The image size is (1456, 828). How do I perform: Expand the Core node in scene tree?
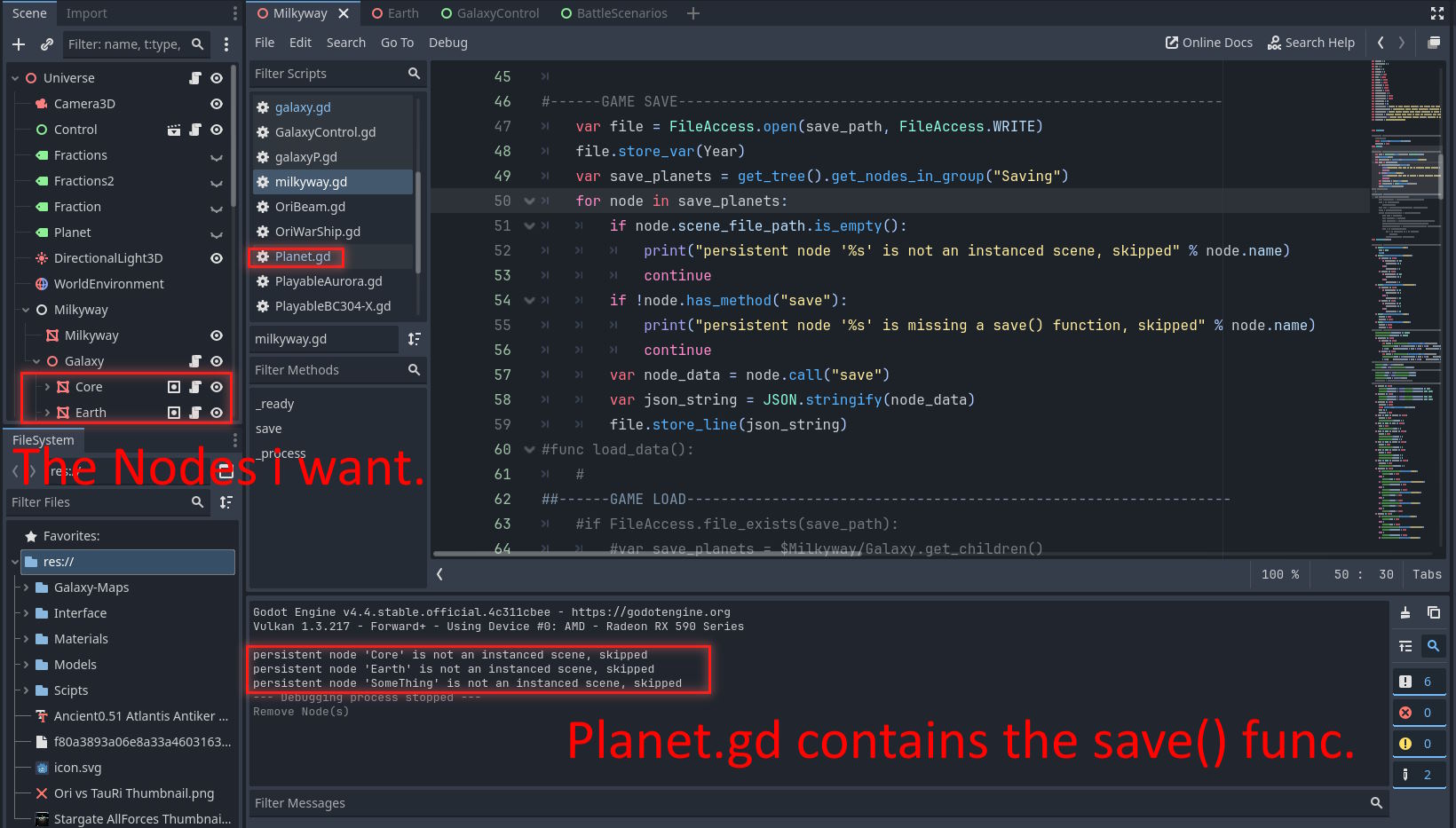(x=47, y=387)
